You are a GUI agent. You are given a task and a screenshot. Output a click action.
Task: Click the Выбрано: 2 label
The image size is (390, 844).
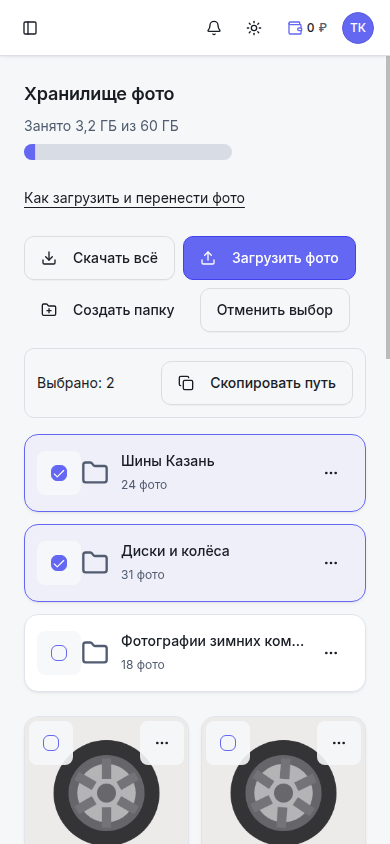(x=76, y=383)
